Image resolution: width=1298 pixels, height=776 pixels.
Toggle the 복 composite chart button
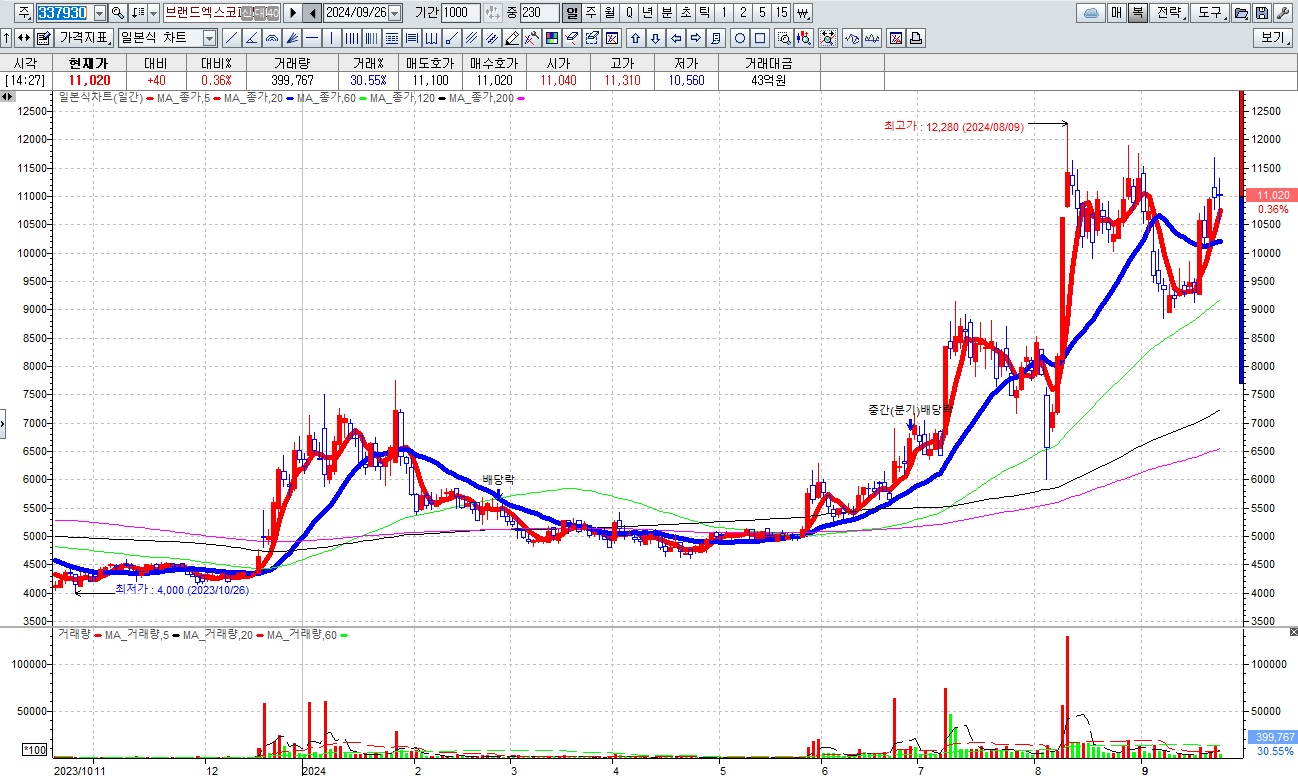point(1138,13)
